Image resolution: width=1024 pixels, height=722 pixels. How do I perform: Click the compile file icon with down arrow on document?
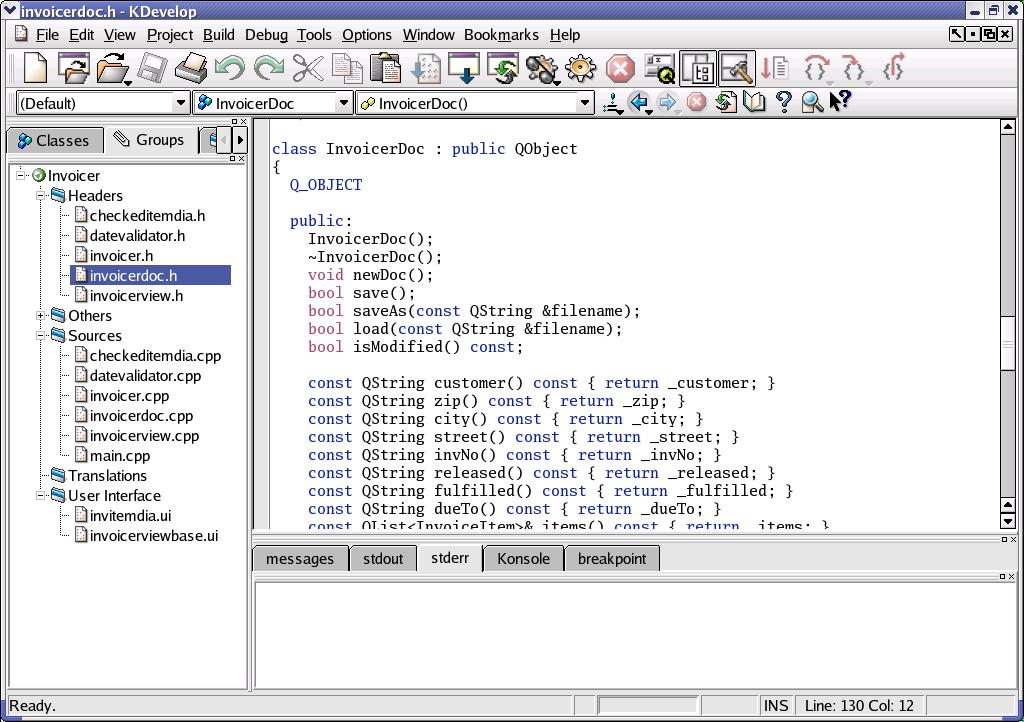point(425,68)
